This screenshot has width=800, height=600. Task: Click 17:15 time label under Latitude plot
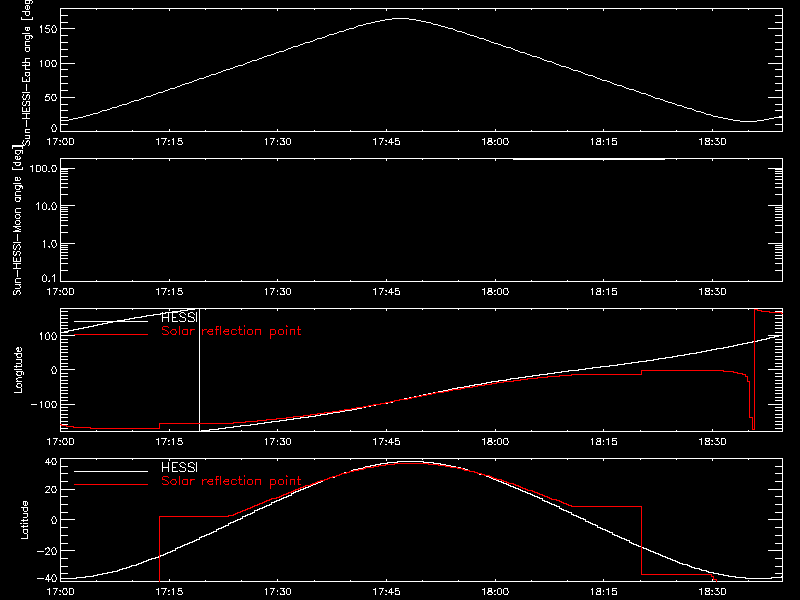(169, 592)
